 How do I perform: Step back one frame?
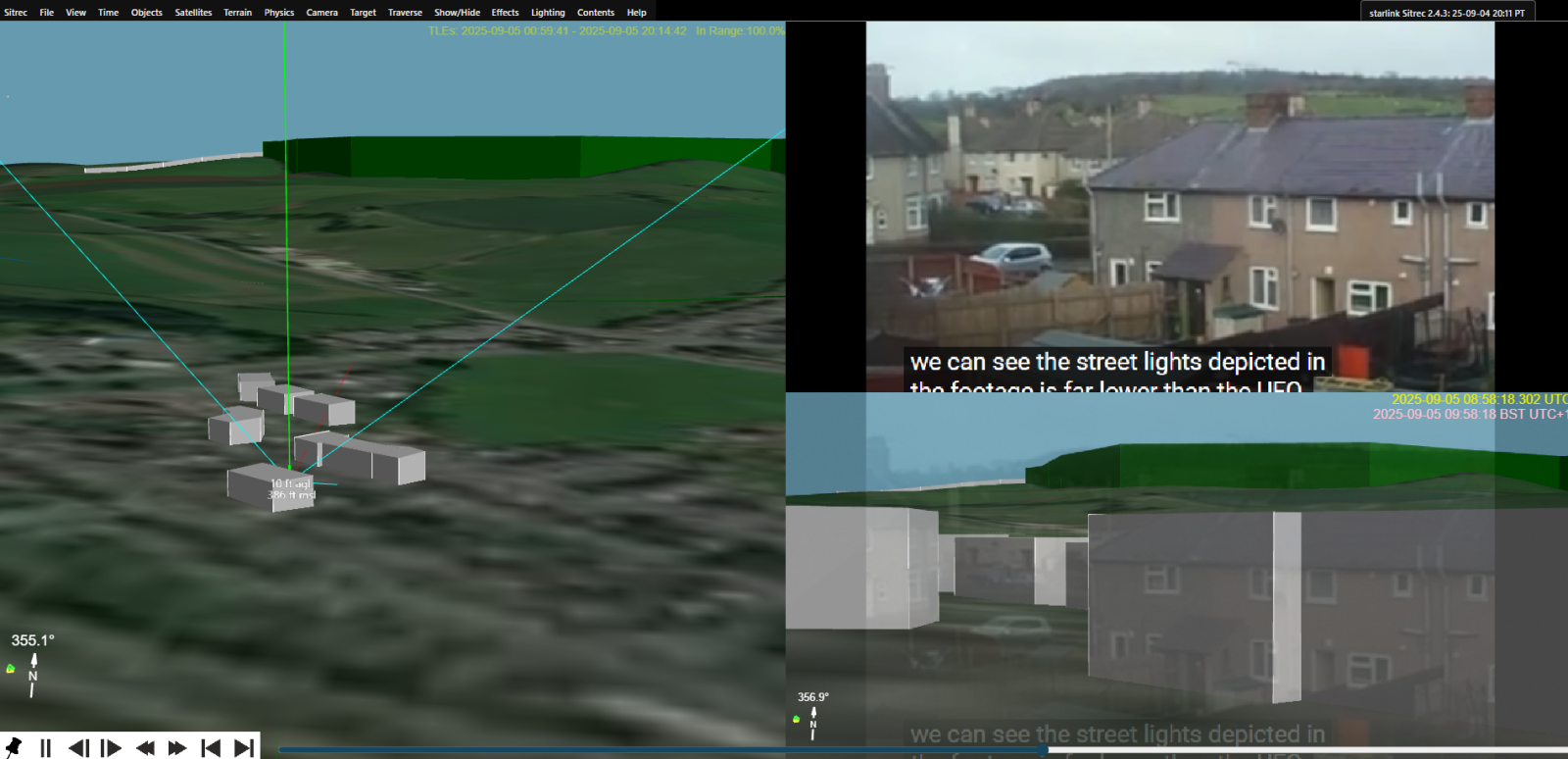[x=78, y=748]
